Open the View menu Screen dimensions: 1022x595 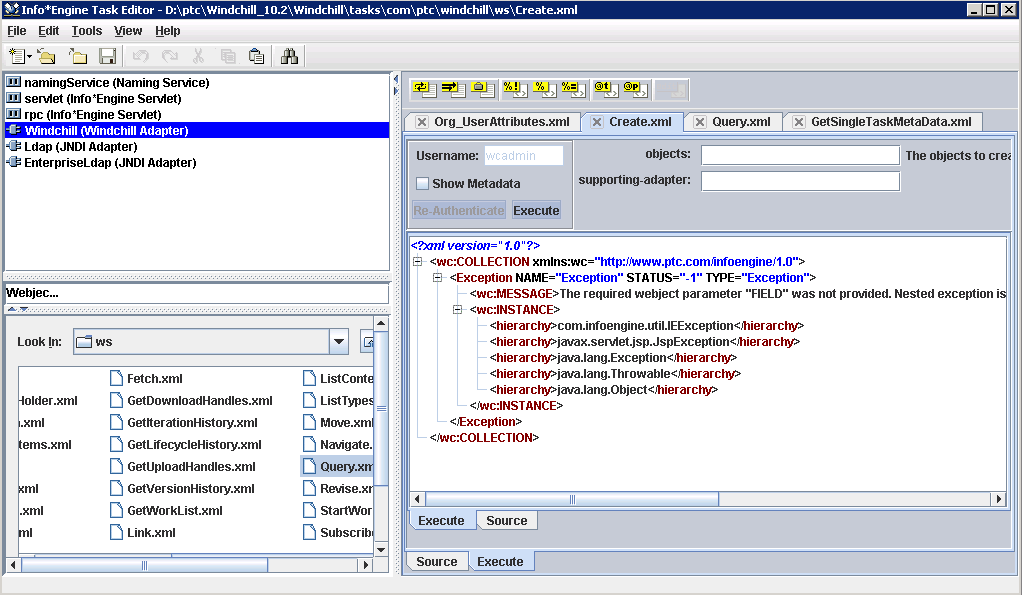click(x=128, y=31)
